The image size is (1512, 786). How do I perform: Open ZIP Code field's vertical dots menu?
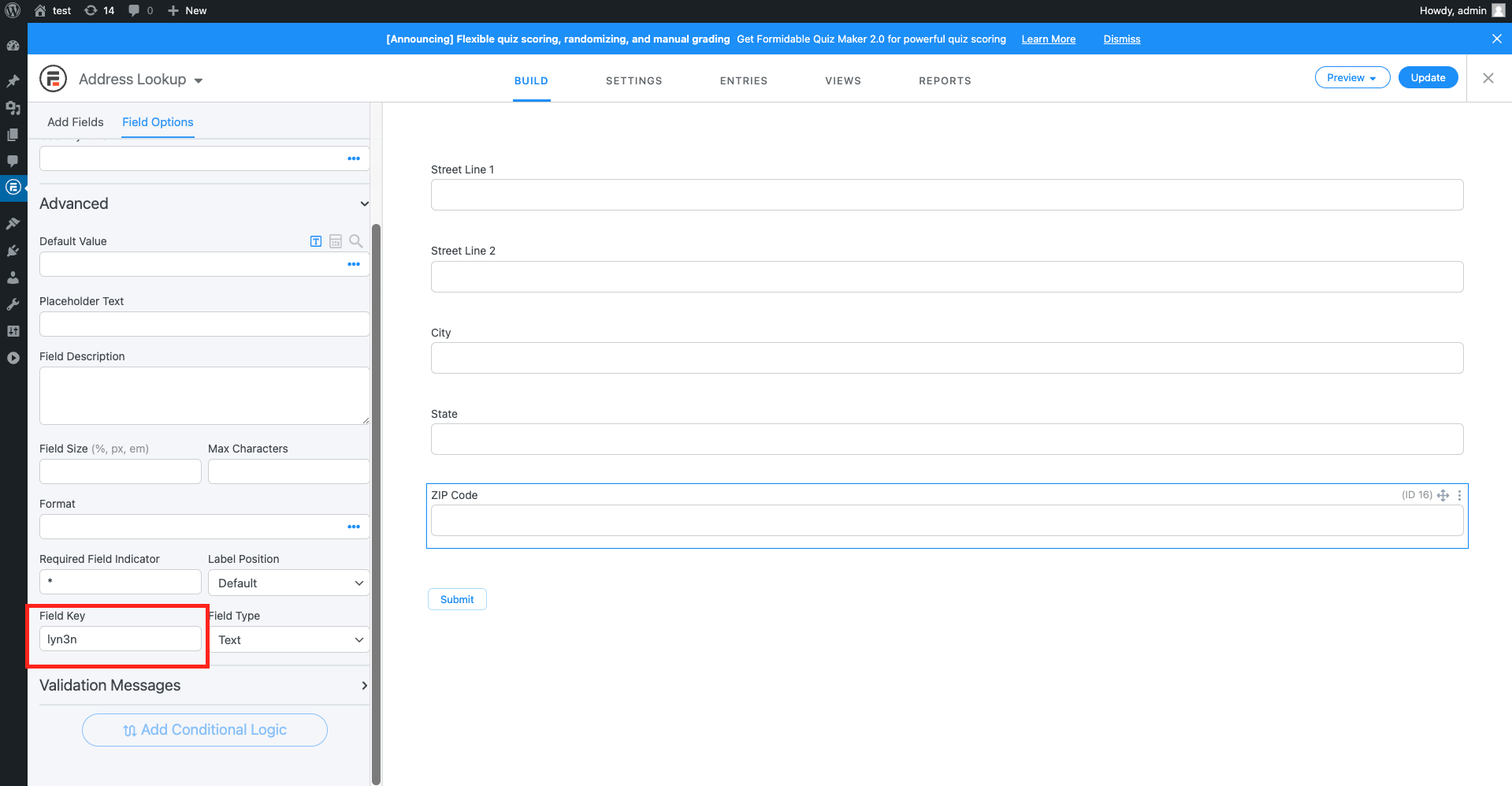click(x=1459, y=495)
